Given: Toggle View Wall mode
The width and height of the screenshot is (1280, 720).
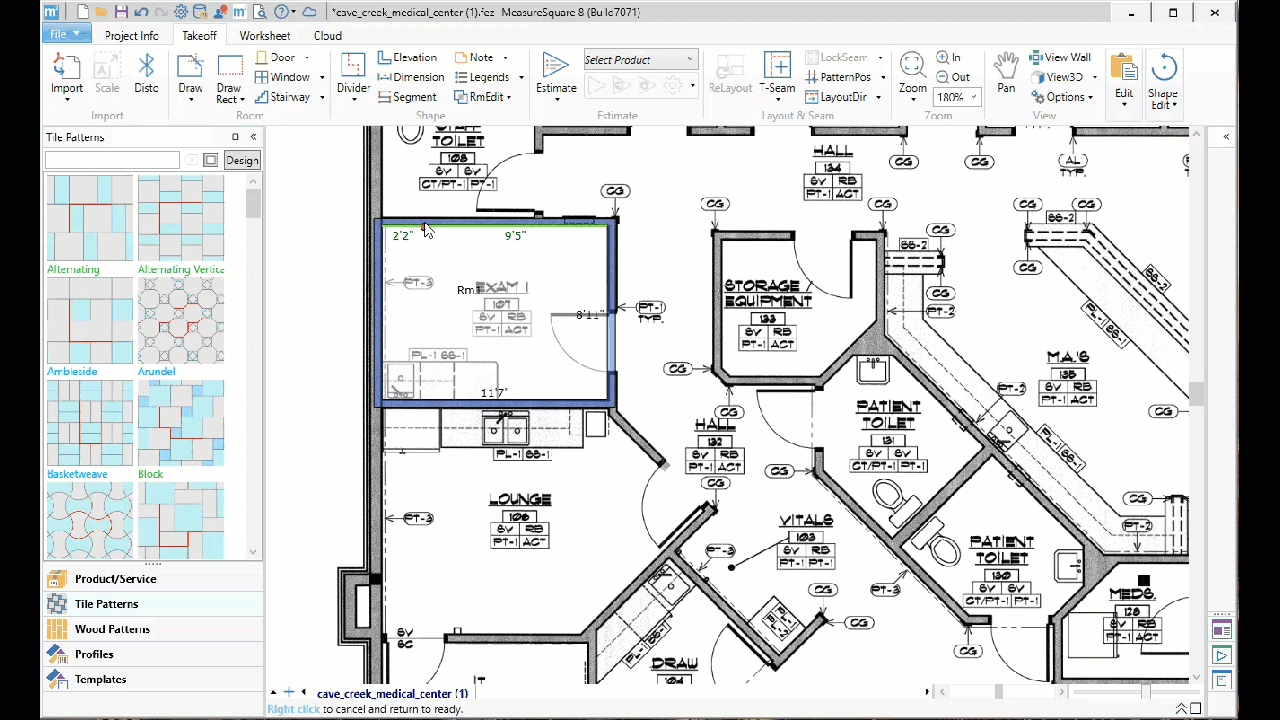Looking at the screenshot, I should tap(1060, 57).
